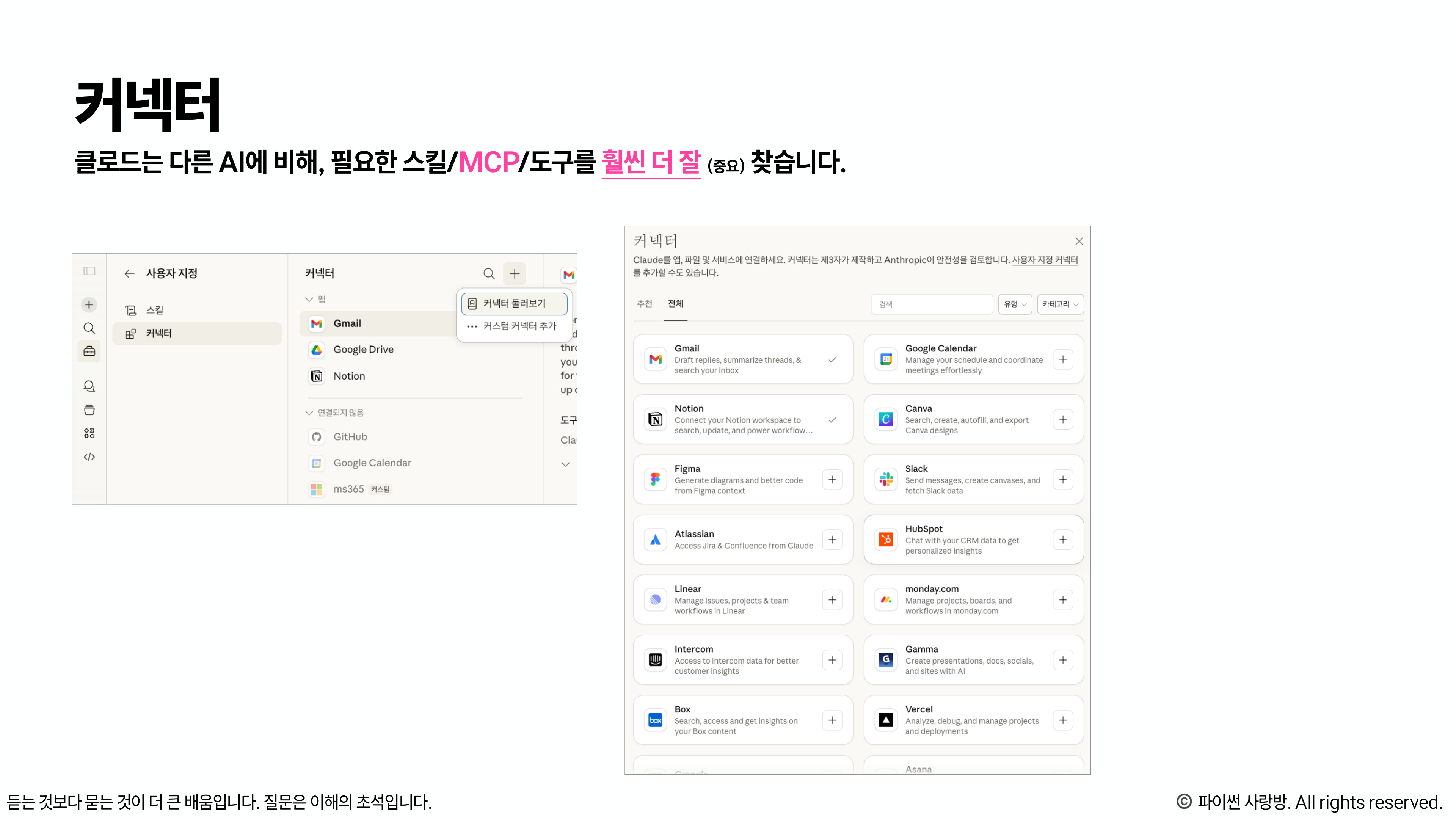Click the 검색 search field
1456x819 pixels.
click(x=932, y=304)
